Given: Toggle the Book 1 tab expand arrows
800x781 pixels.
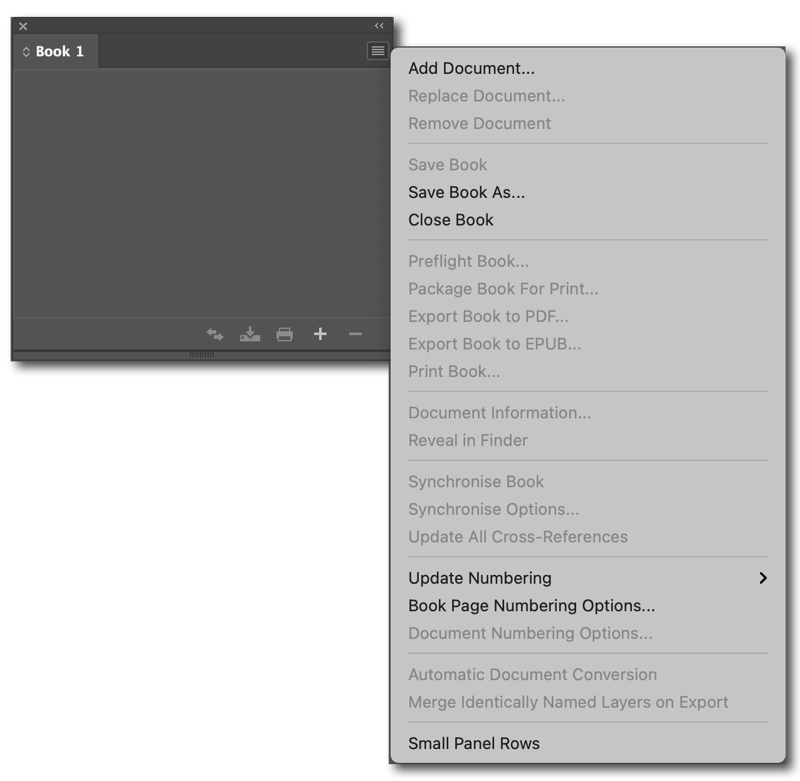Looking at the screenshot, I should [x=26, y=52].
